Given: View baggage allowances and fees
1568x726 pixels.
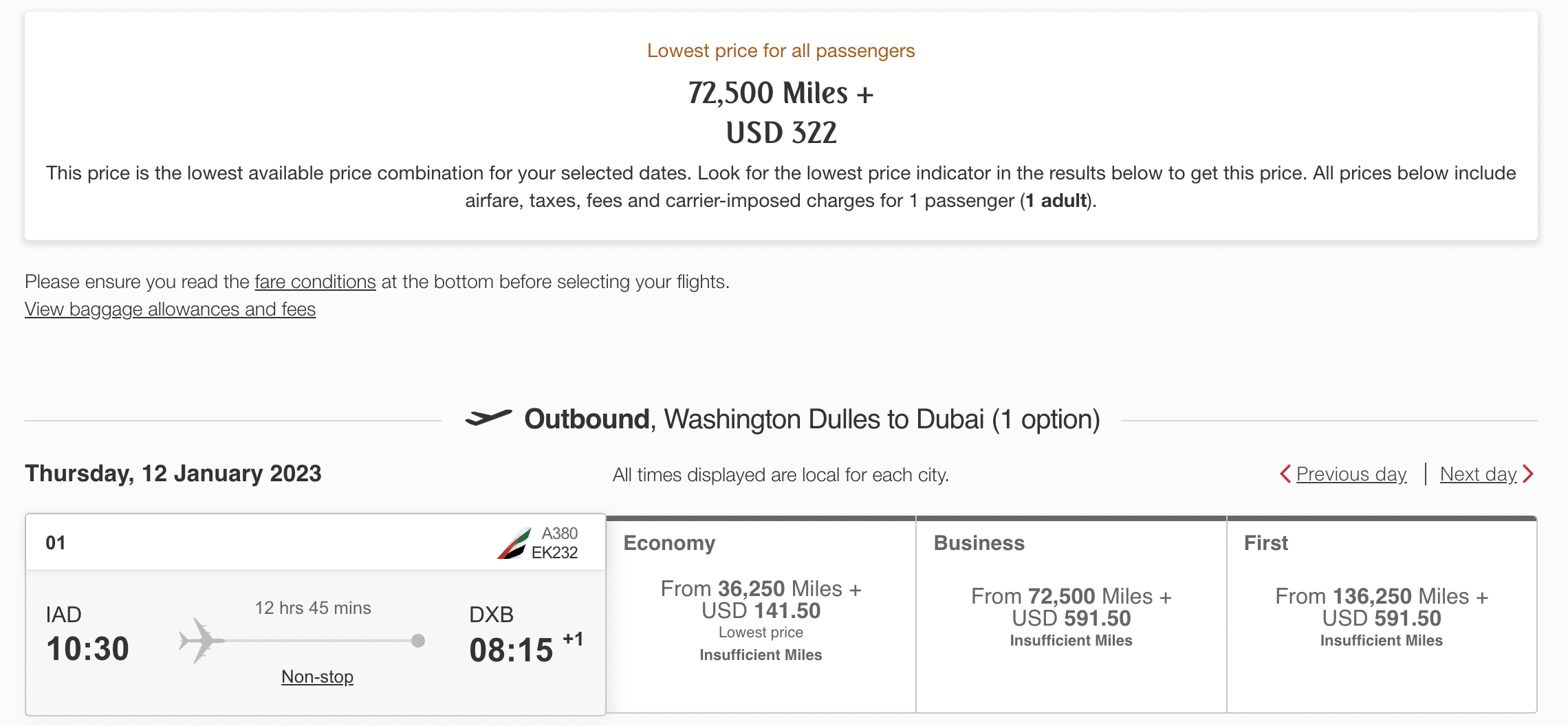Looking at the screenshot, I should pos(169,309).
